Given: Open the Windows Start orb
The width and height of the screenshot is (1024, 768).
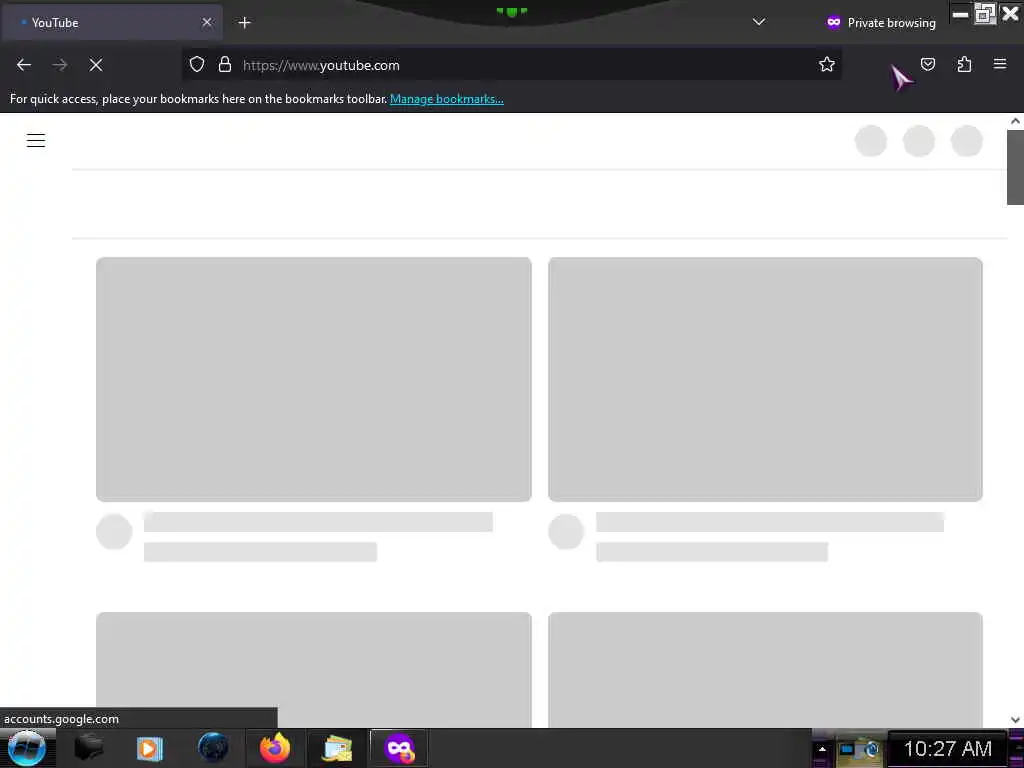Looking at the screenshot, I should pos(27,748).
